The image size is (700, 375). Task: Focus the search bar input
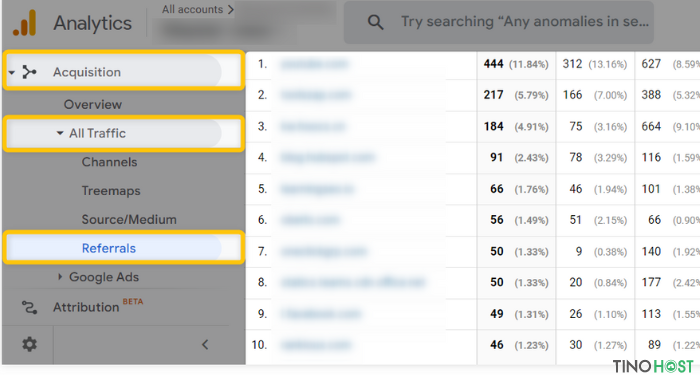(498, 22)
